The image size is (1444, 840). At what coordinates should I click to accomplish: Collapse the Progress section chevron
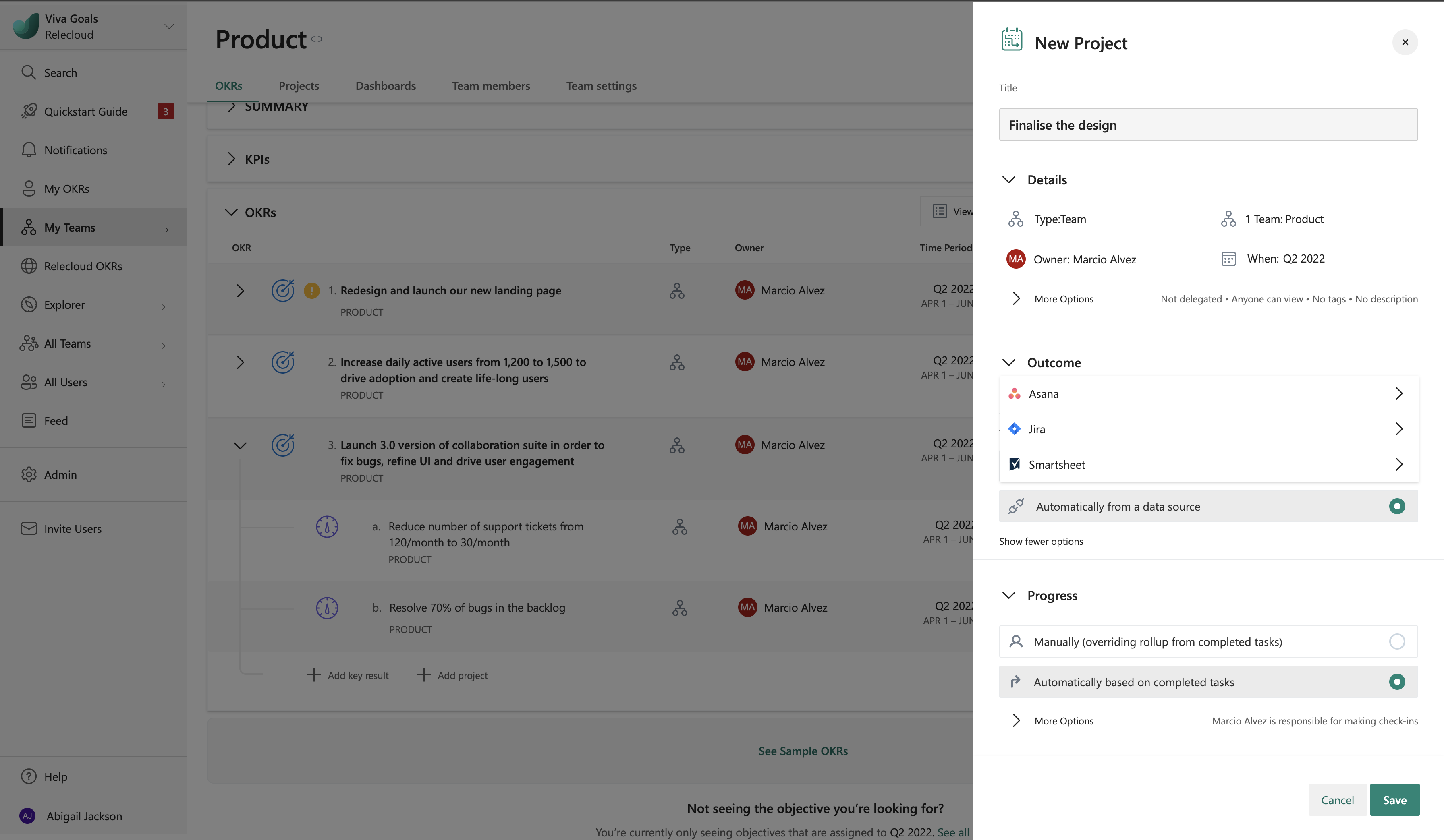[1008, 596]
